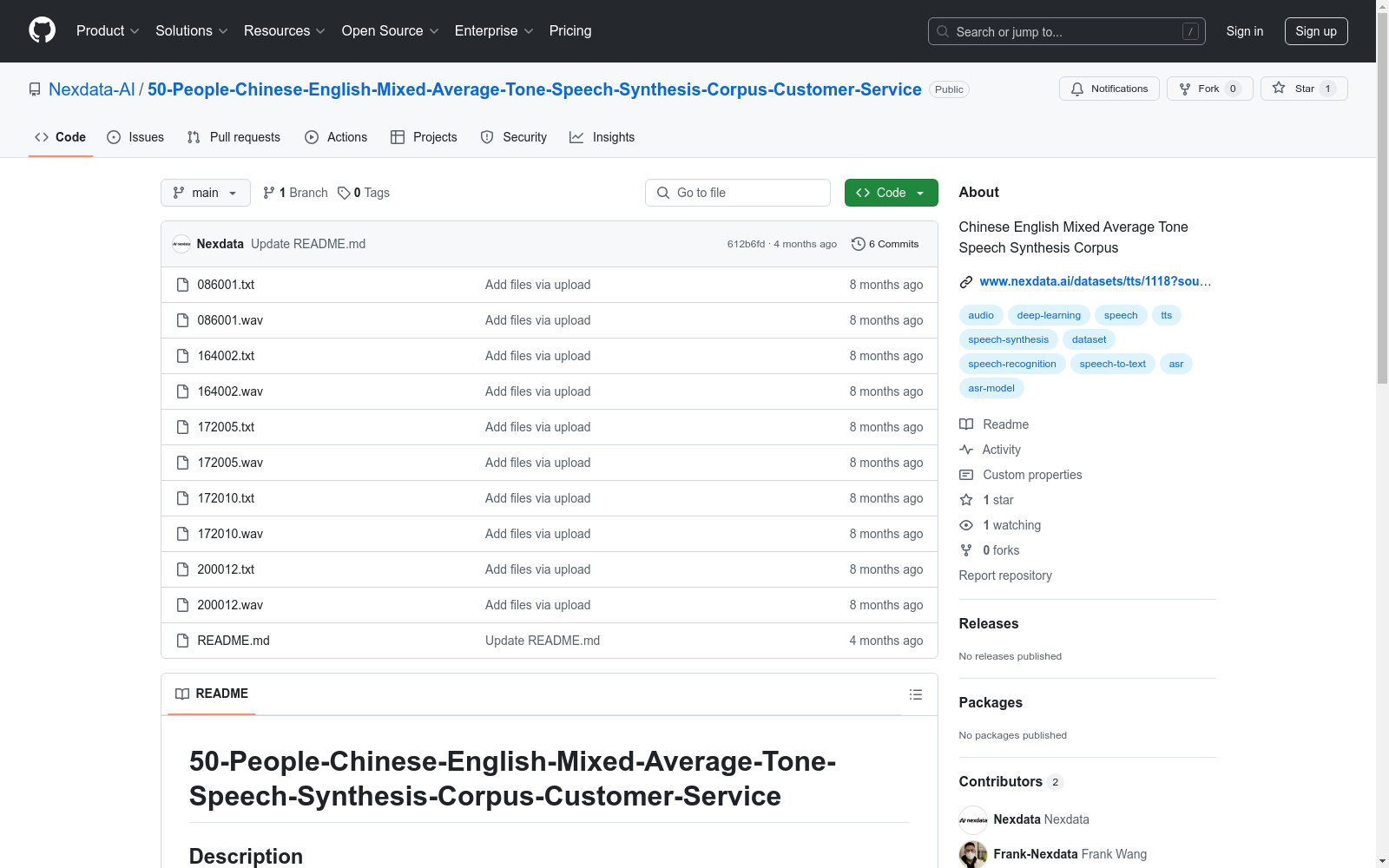
Task: Click the Frank-Nexdata contributor avatar
Action: (973, 854)
